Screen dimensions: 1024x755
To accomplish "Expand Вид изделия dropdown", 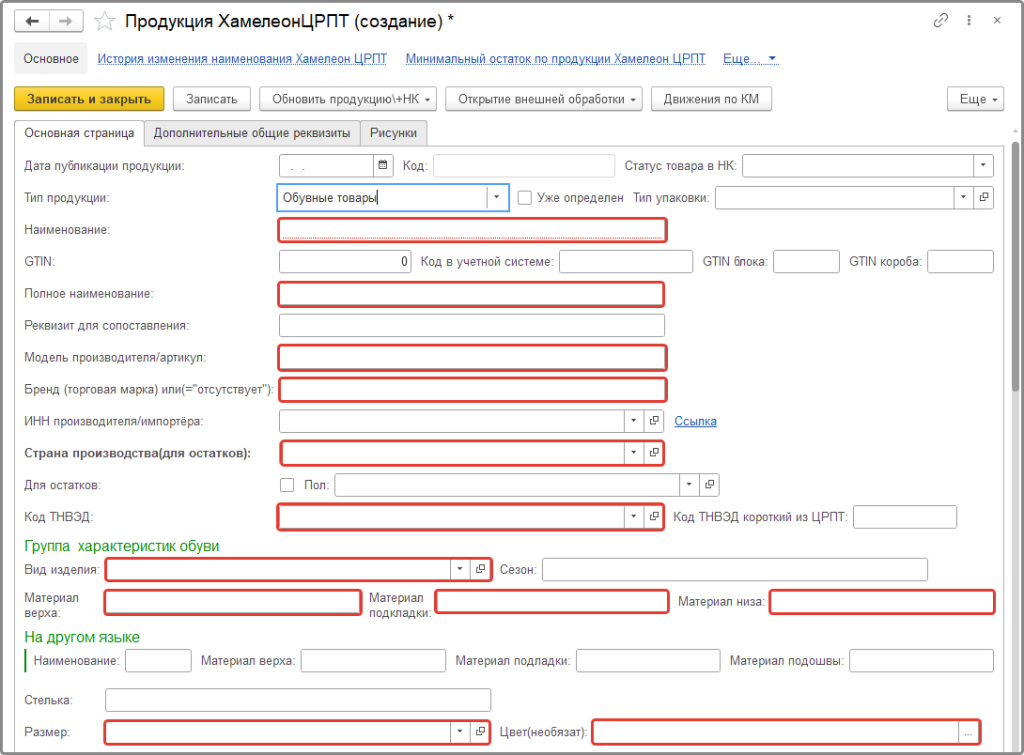I will [460, 569].
